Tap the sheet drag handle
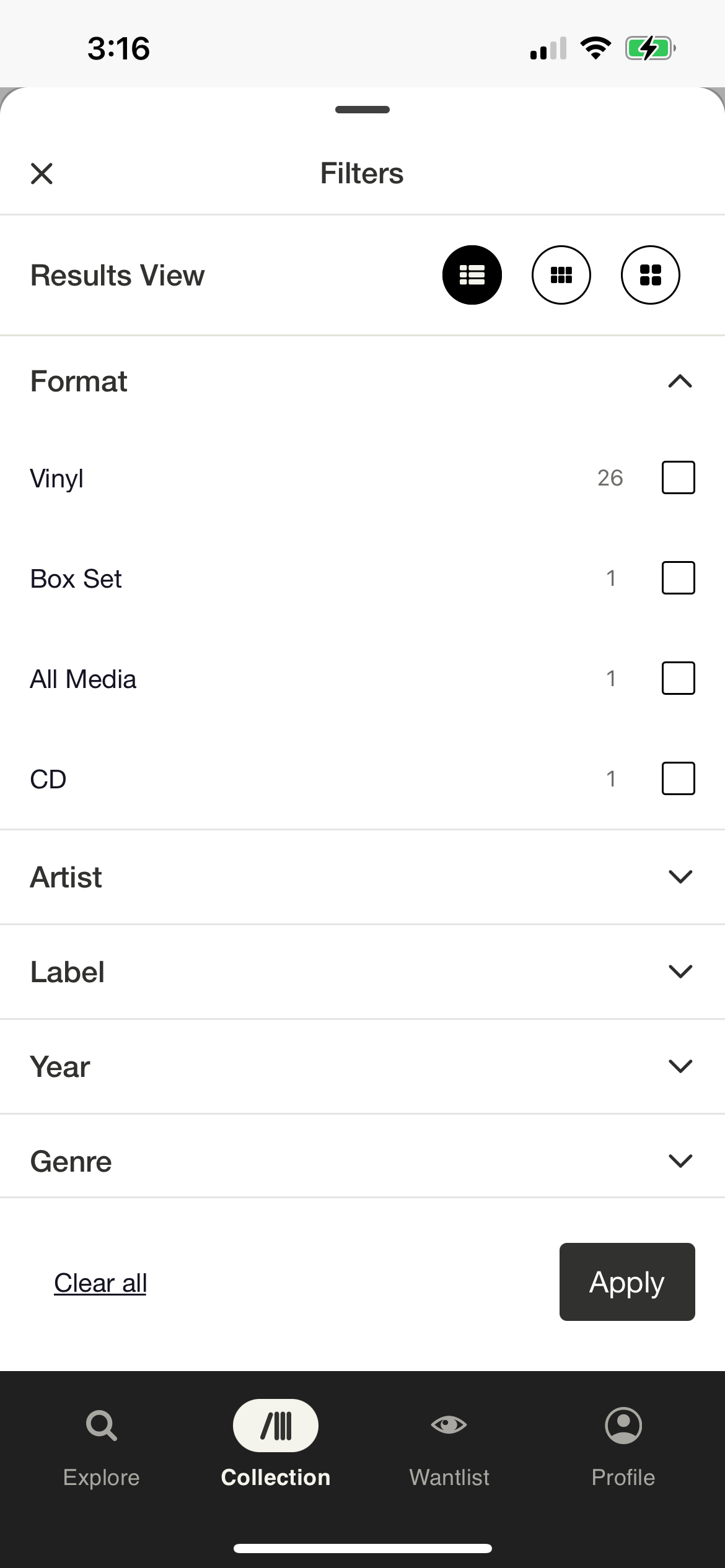The height and width of the screenshot is (1568, 725). [362, 110]
